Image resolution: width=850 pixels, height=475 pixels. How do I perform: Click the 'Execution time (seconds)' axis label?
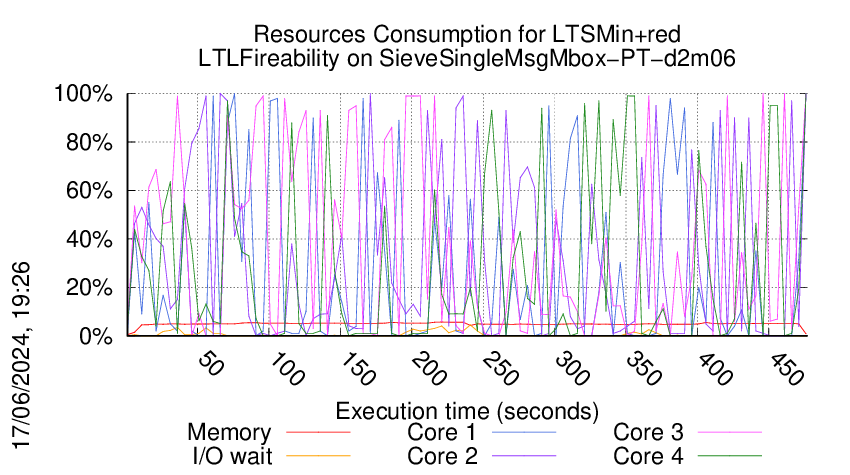467,411
